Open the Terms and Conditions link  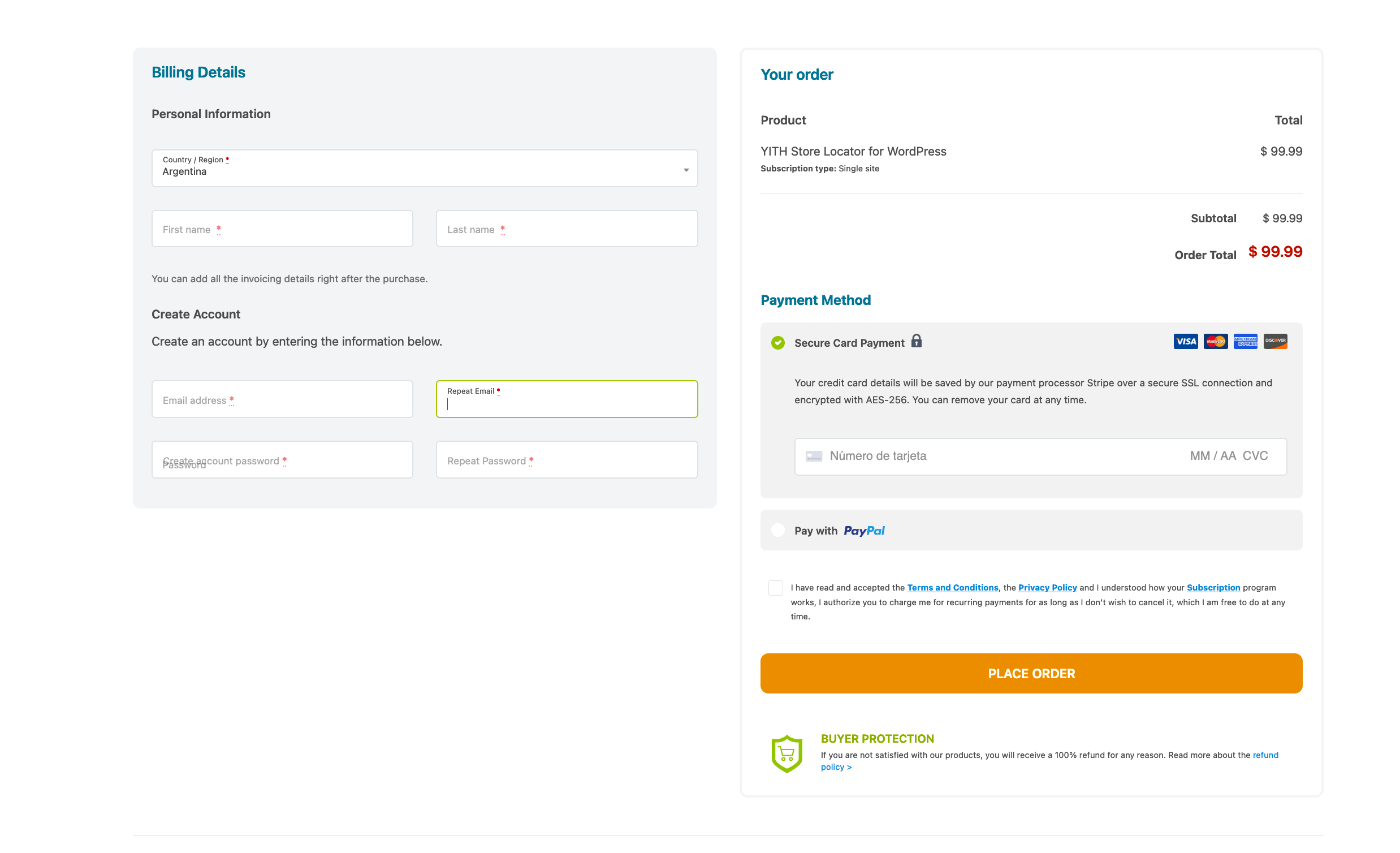click(x=952, y=588)
